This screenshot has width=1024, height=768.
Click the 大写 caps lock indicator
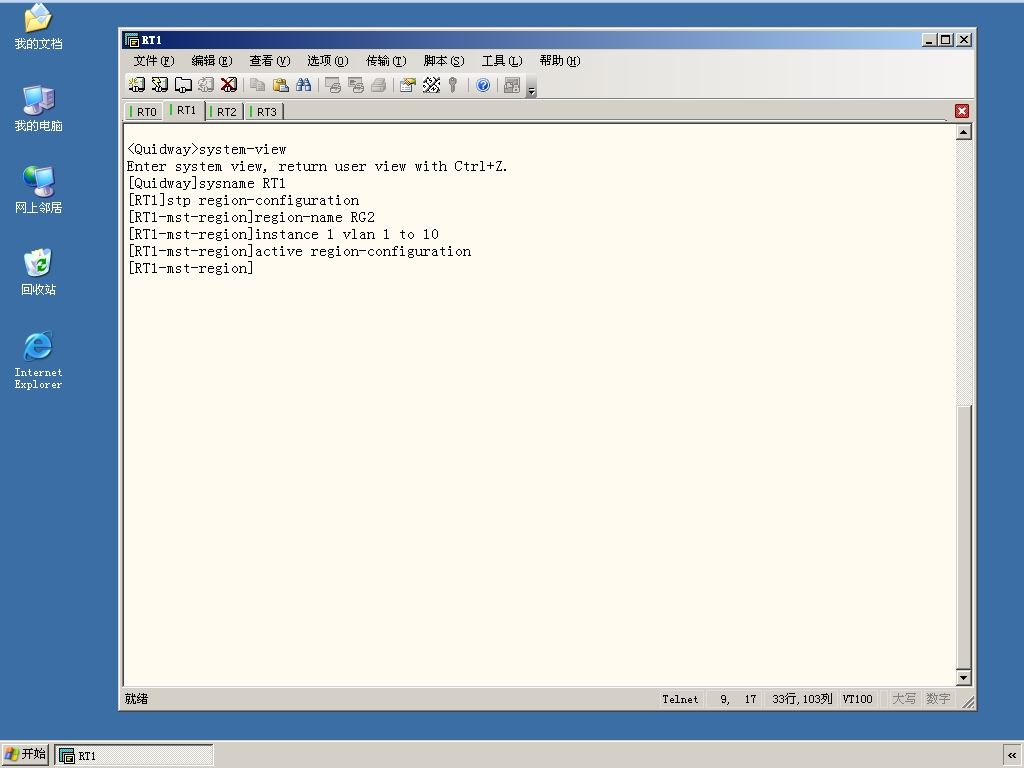pos(904,699)
